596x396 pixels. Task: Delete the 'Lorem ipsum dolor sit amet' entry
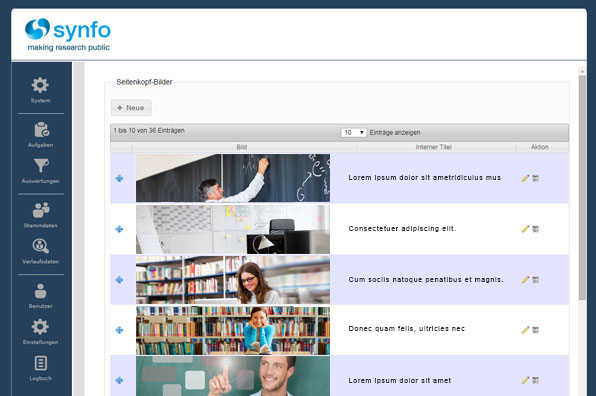(536, 380)
